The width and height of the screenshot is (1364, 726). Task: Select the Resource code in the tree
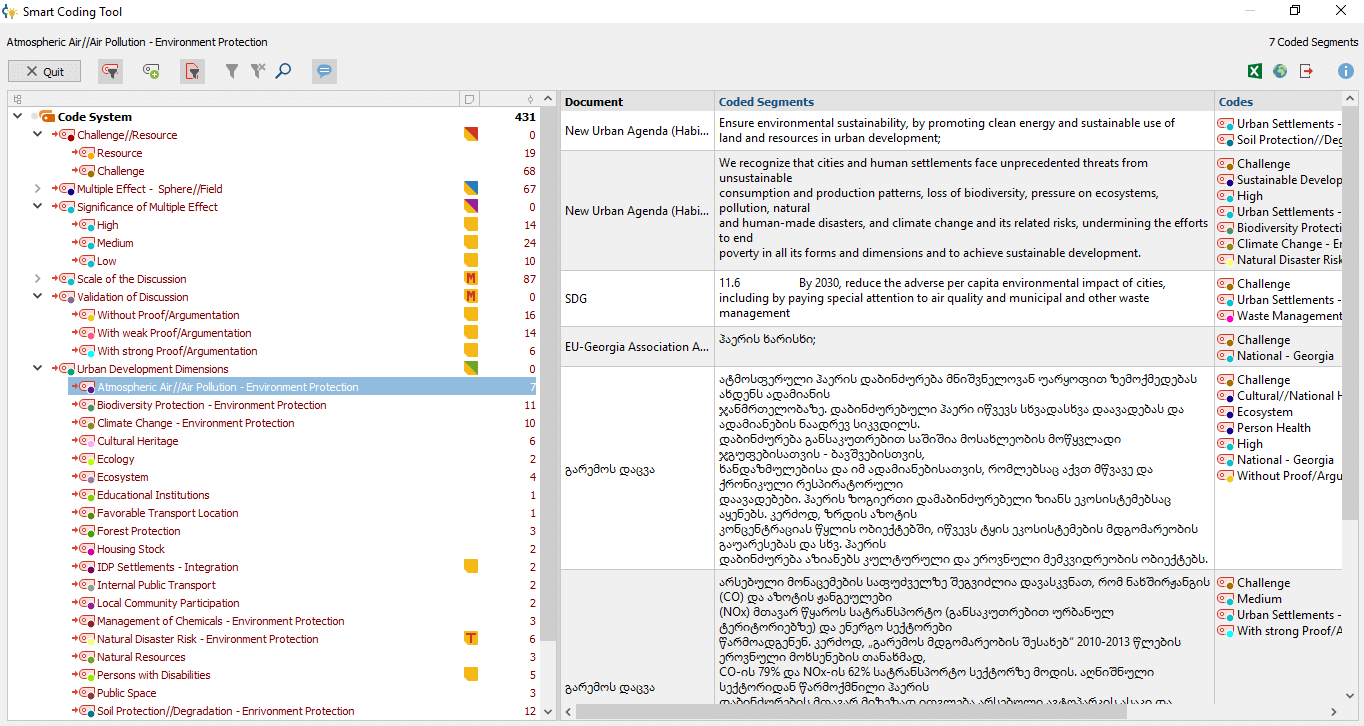coord(119,153)
